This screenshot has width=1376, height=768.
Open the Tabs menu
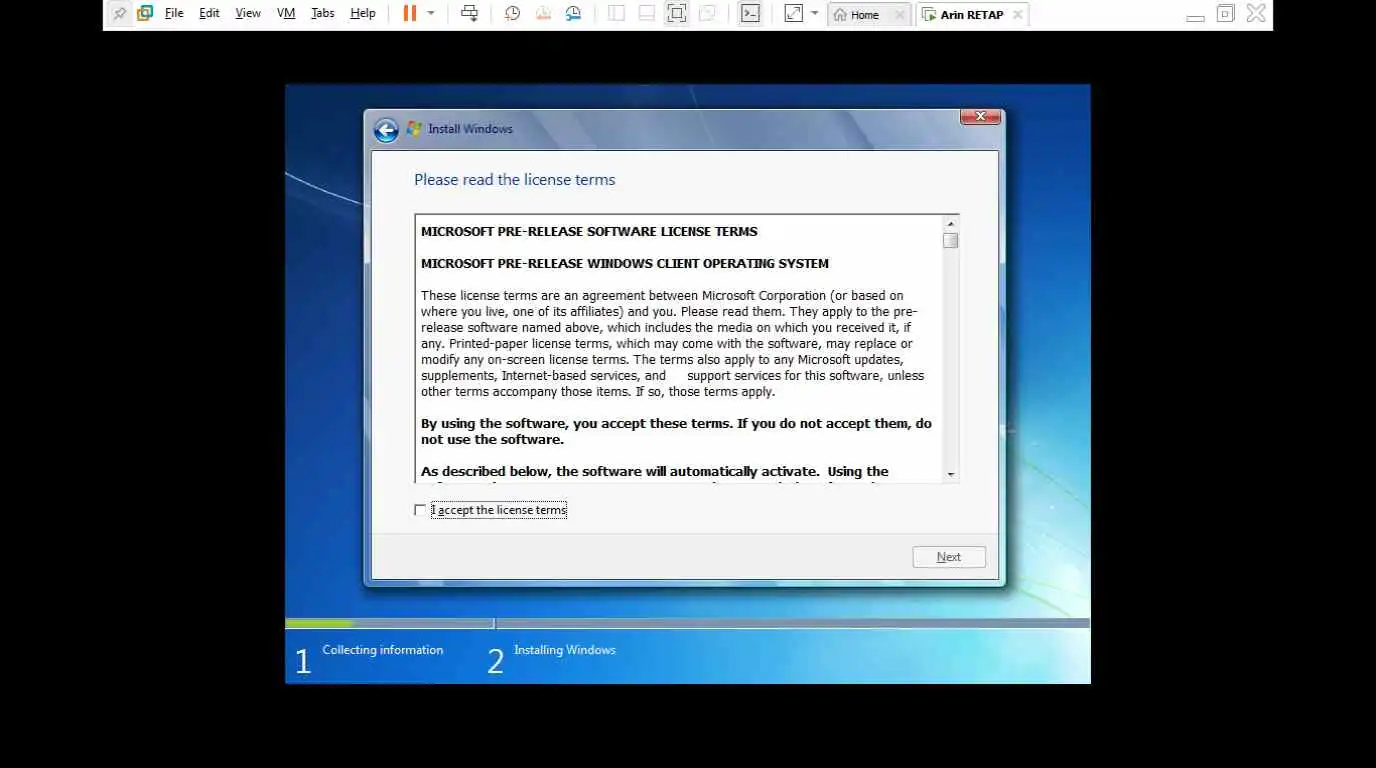tap(323, 14)
